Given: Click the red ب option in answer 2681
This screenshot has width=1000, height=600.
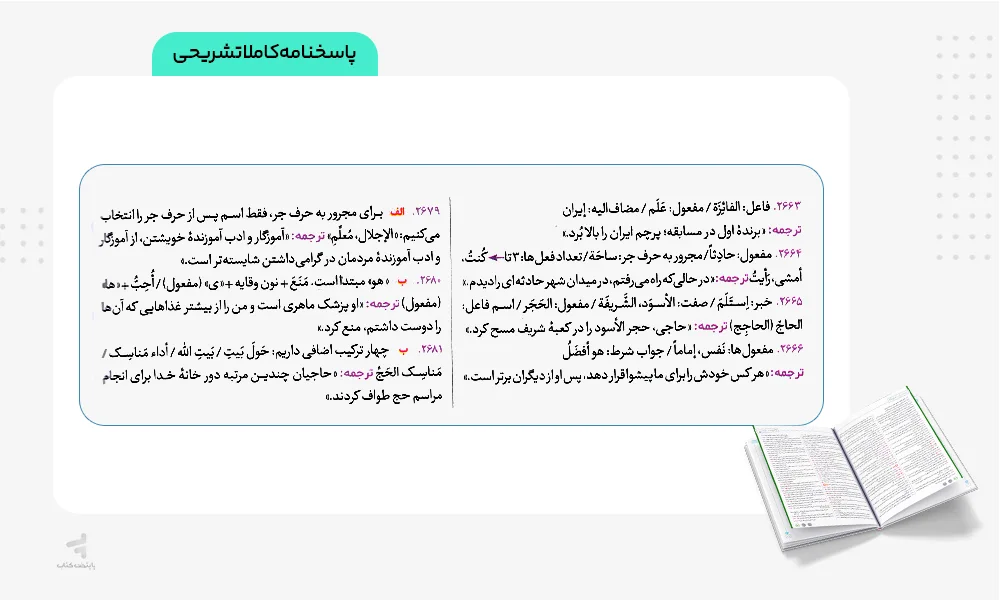Looking at the screenshot, I should [x=401, y=351].
